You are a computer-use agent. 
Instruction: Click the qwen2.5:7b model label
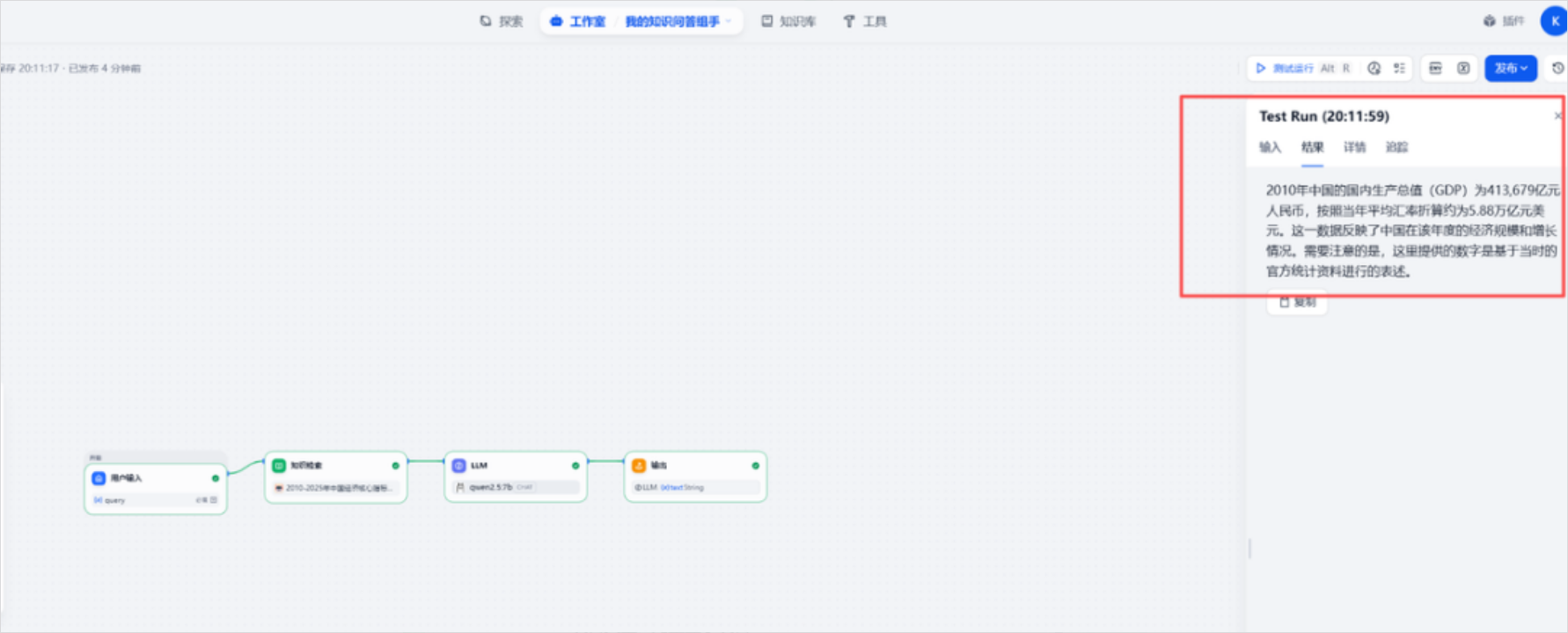pos(491,487)
